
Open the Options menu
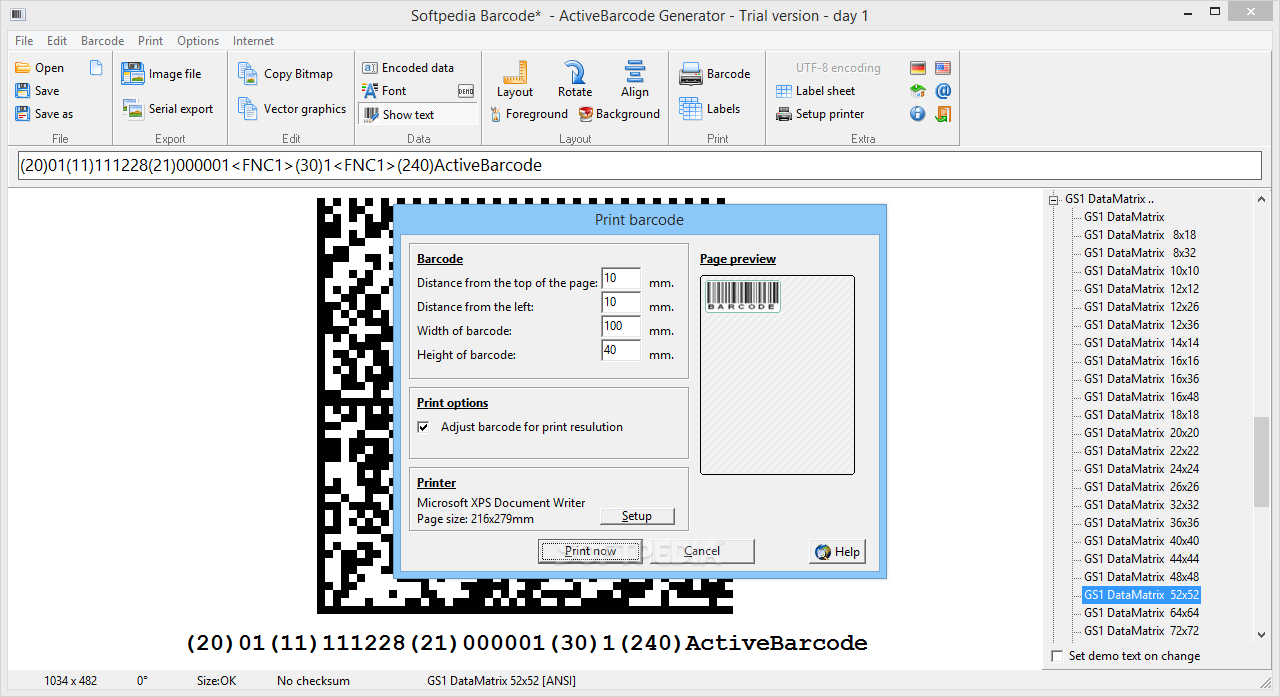(x=198, y=41)
